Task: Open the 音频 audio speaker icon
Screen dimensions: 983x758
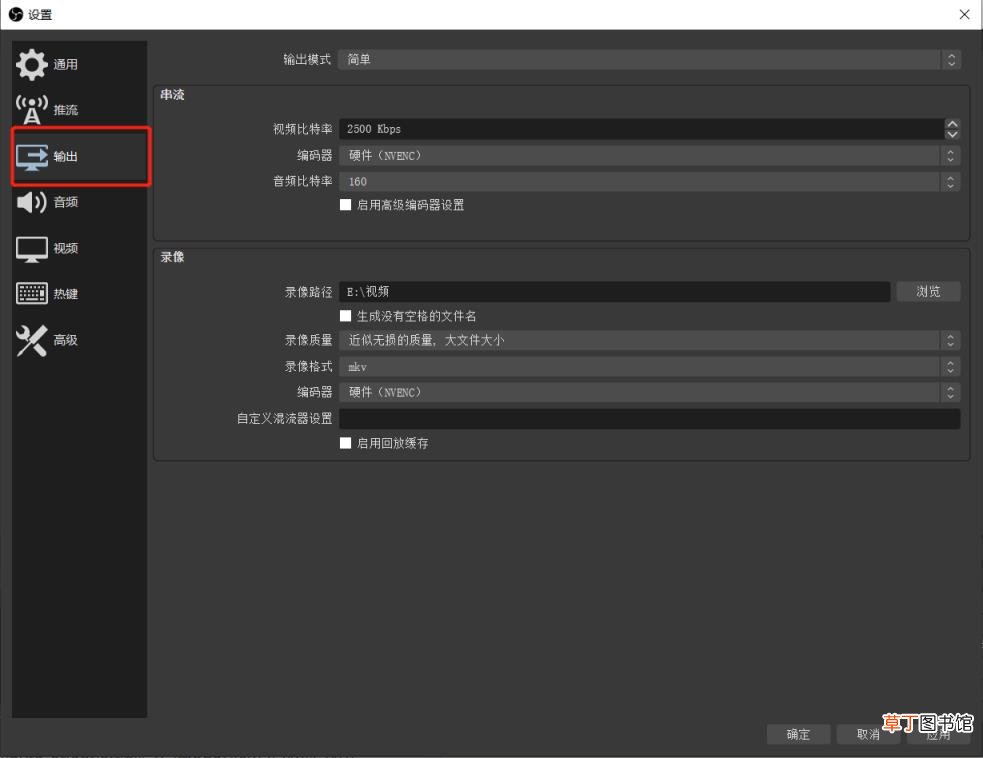Action: click(31, 202)
